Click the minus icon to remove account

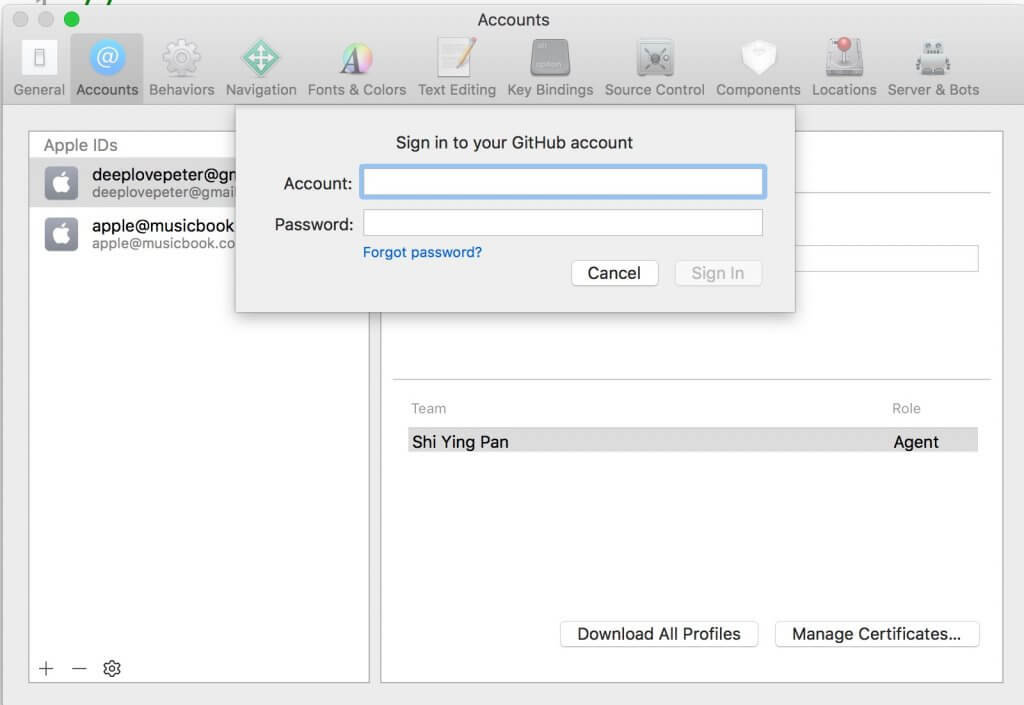coord(79,668)
